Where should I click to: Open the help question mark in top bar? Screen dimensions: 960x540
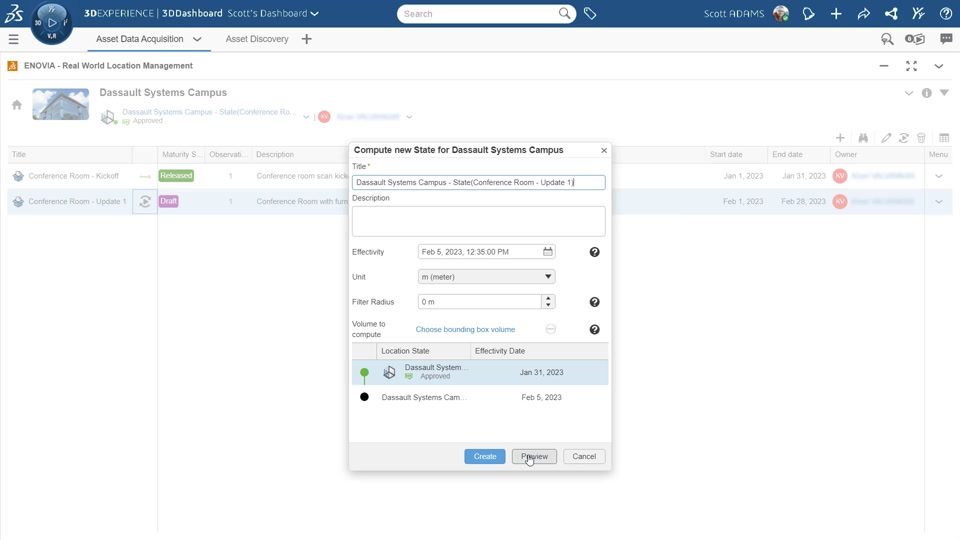[x=946, y=13]
